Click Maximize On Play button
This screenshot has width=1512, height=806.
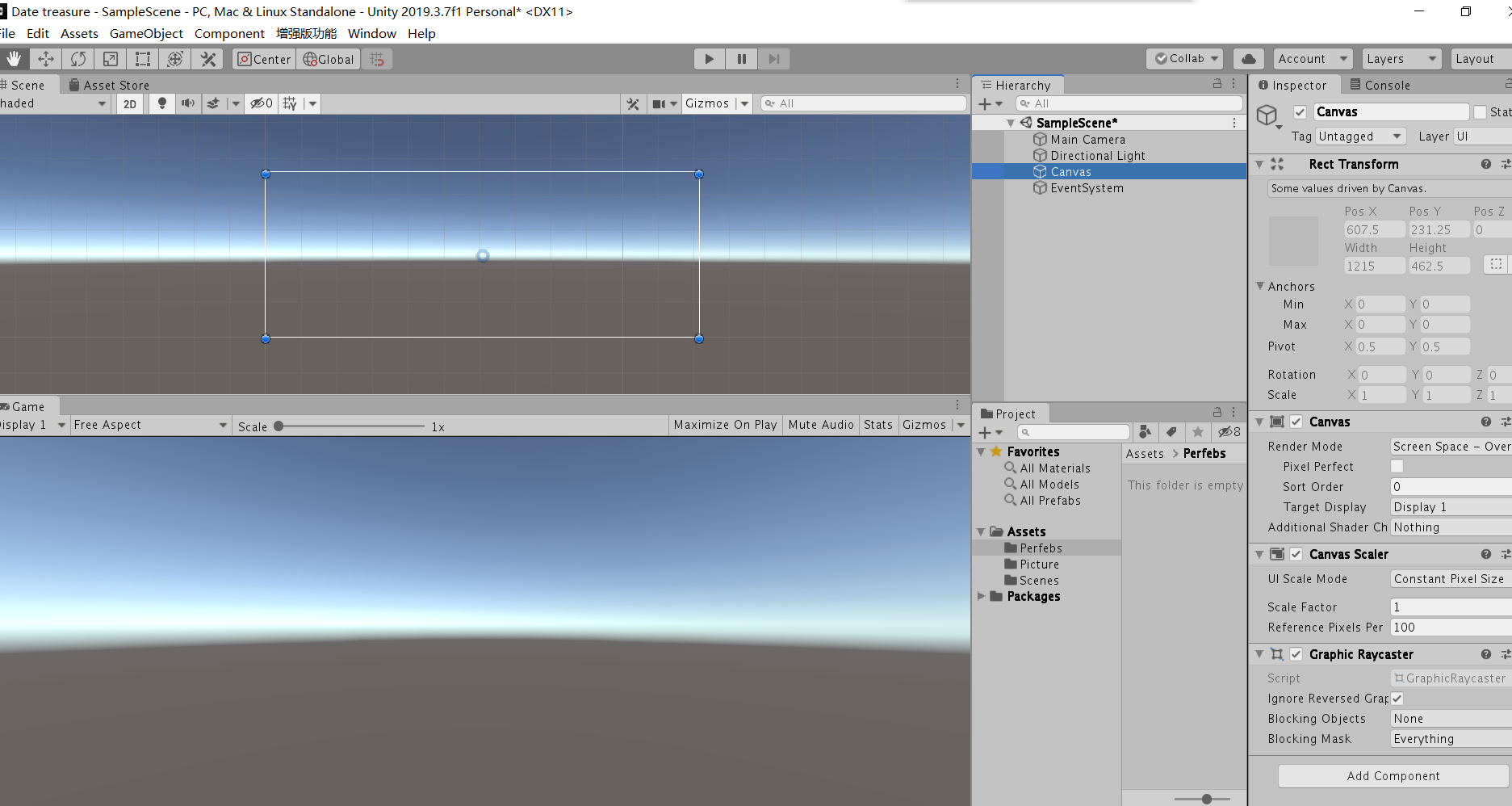[x=725, y=425]
